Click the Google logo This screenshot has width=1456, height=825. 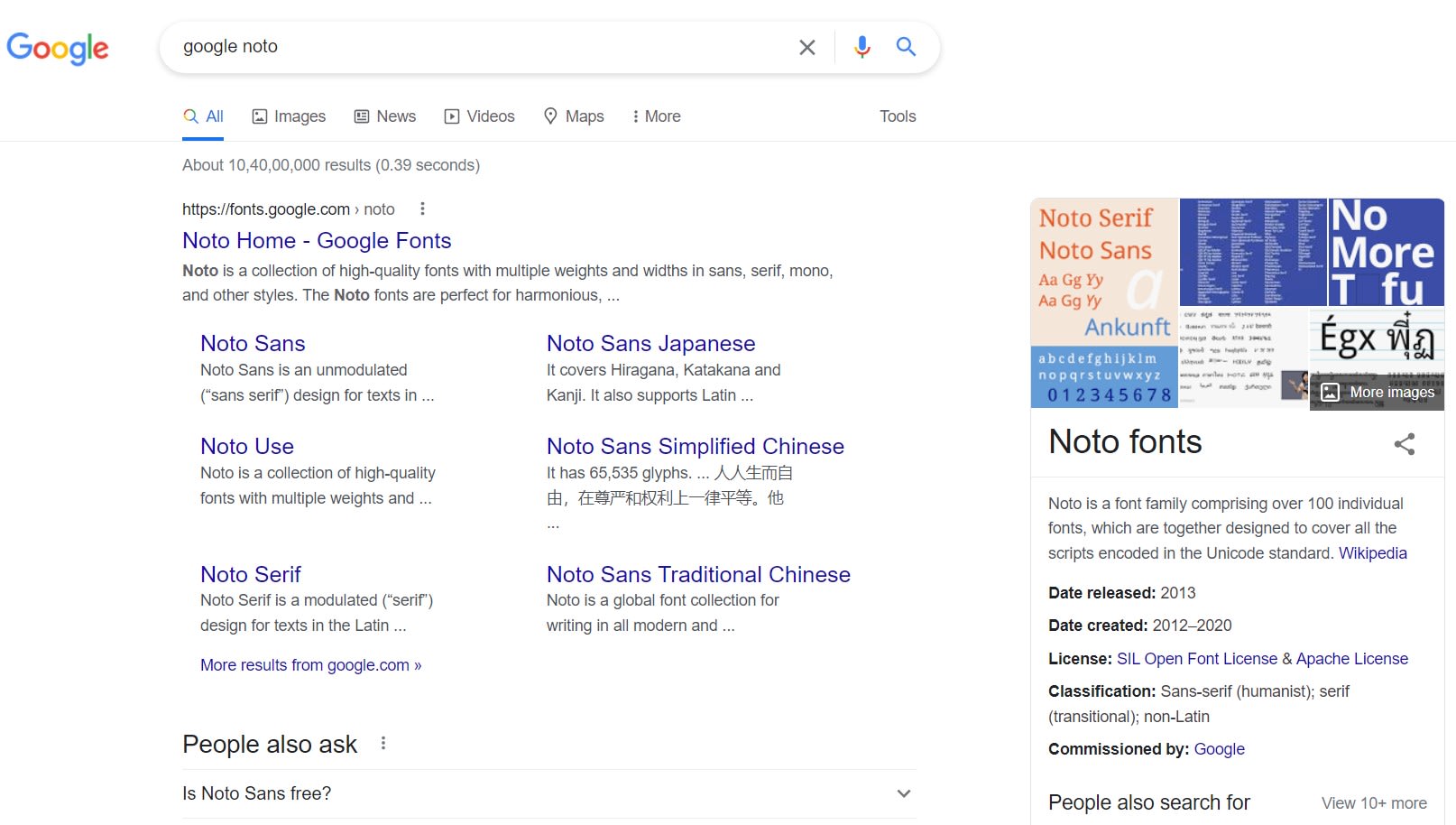pyautogui.click(x=58, y=48)
